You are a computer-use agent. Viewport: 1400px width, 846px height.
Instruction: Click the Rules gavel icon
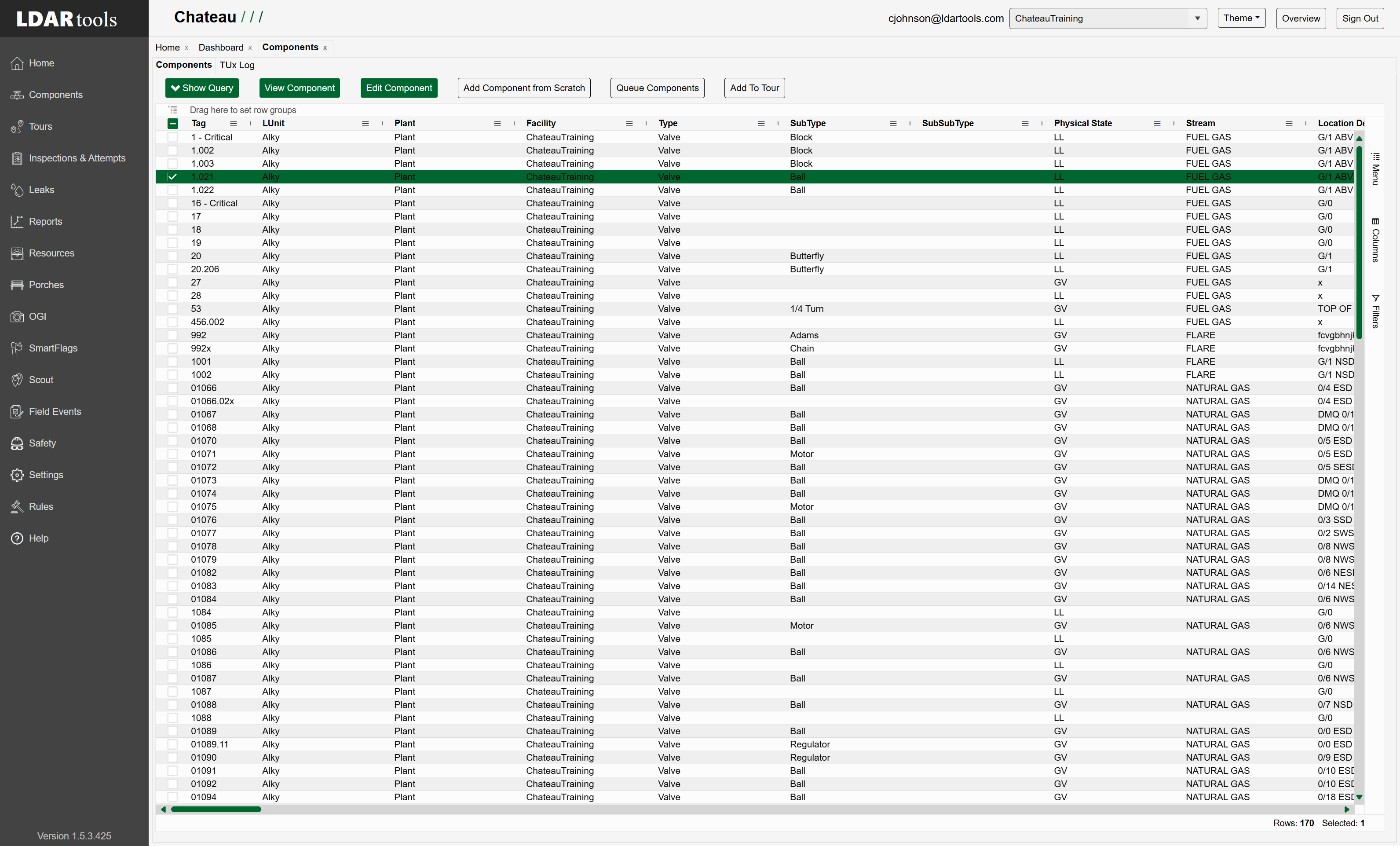17,507
